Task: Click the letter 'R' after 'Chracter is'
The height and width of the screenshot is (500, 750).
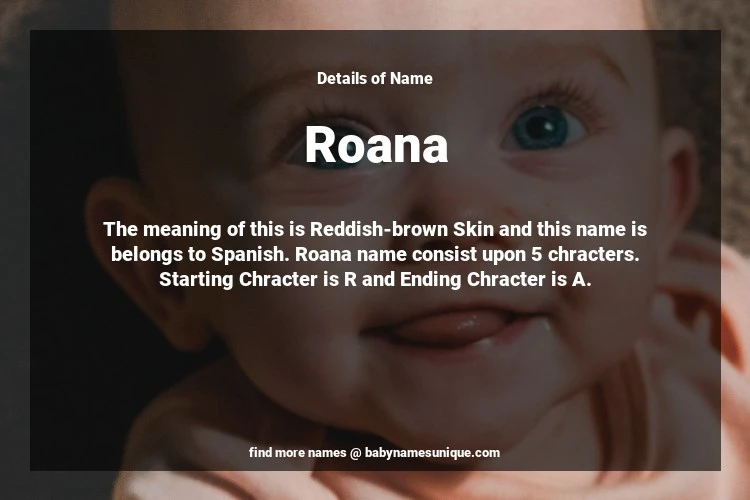Action: pyautogui.click(x=350, y=279)
